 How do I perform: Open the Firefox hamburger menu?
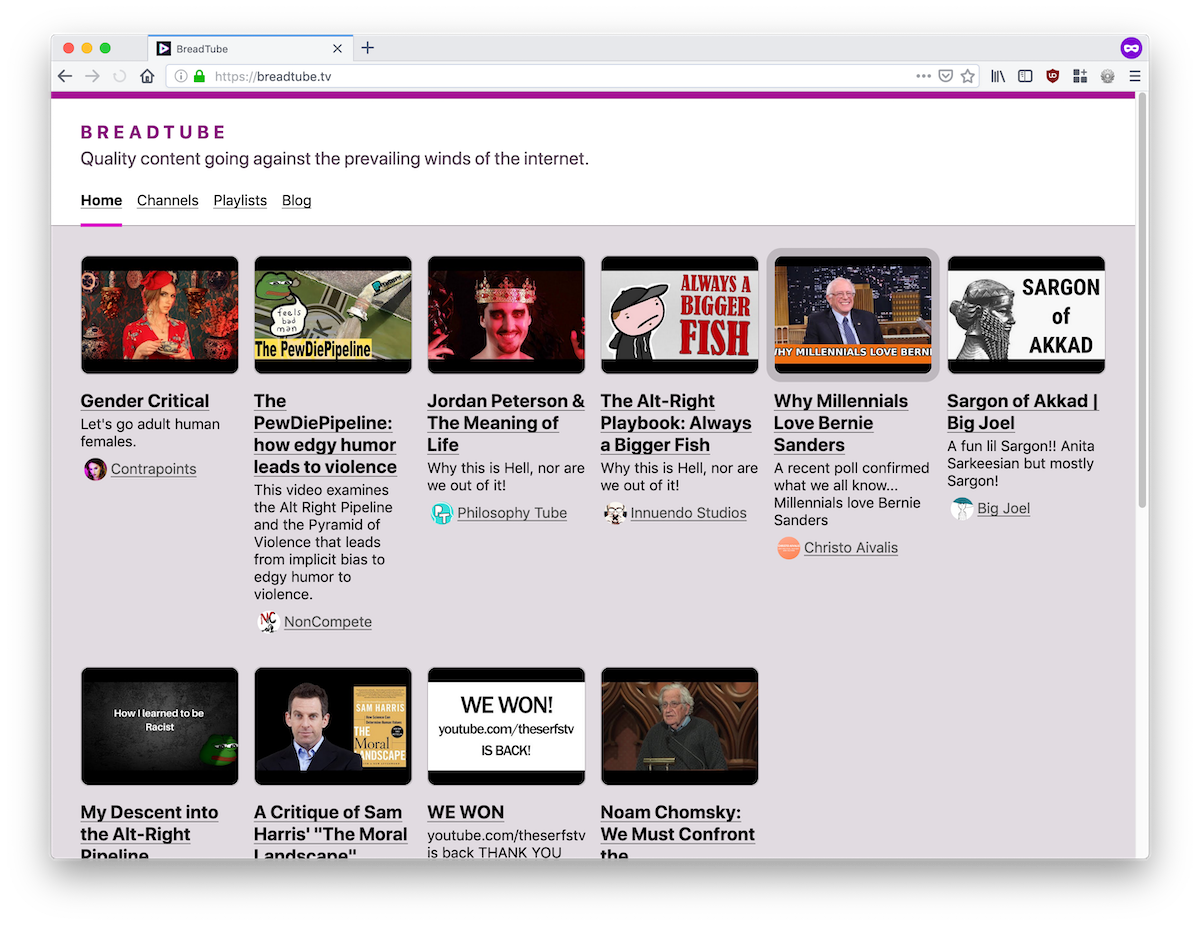(1134, 76)
